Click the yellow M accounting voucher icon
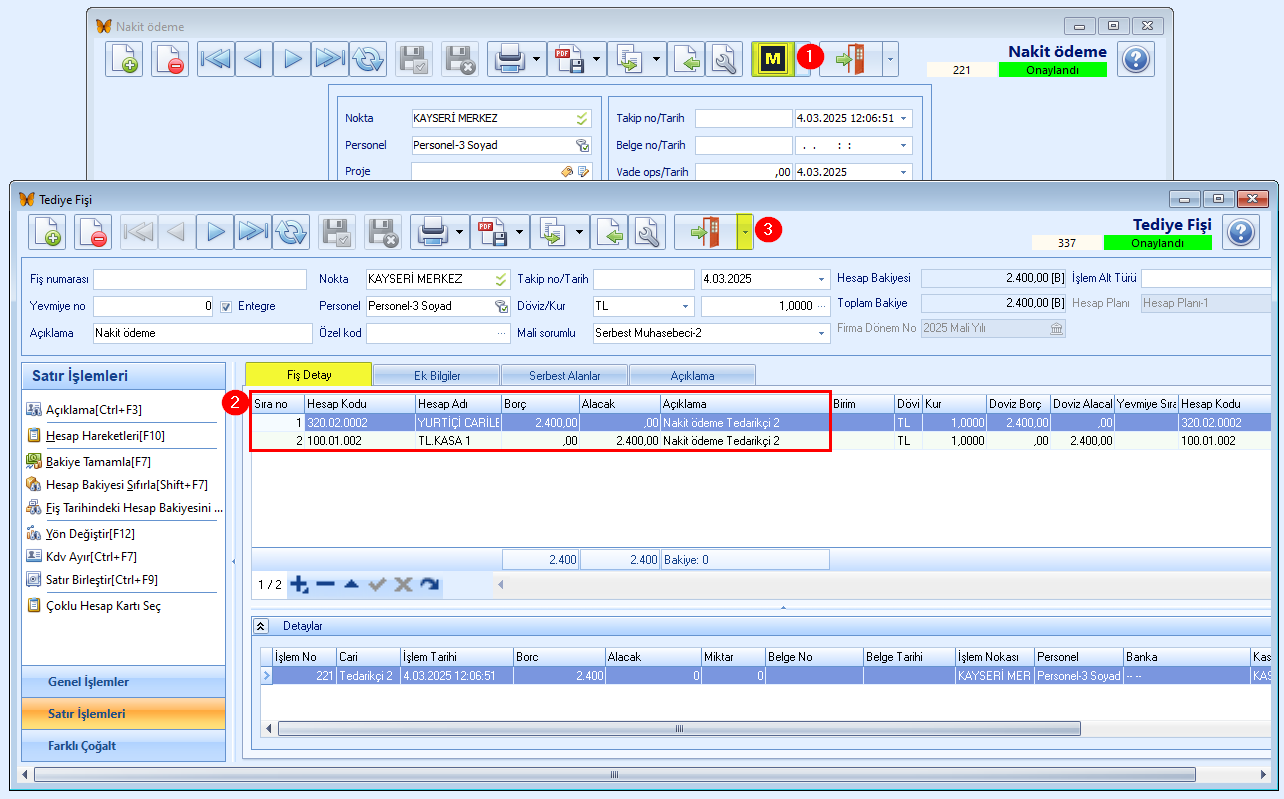1284x799 pixels. 772,59
